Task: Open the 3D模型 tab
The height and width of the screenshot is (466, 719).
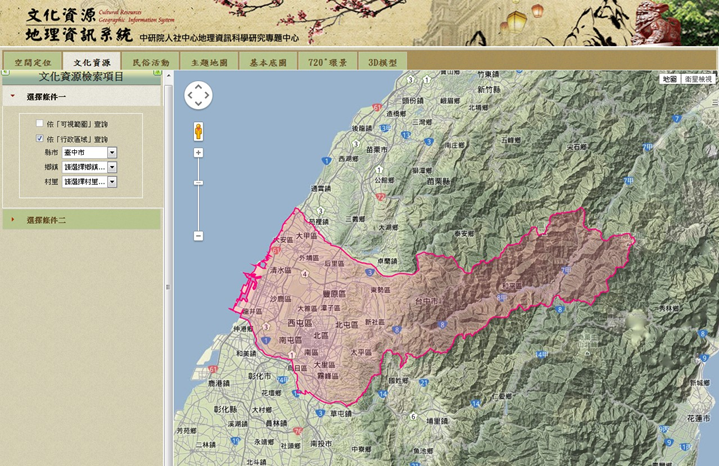Action: 382,62
